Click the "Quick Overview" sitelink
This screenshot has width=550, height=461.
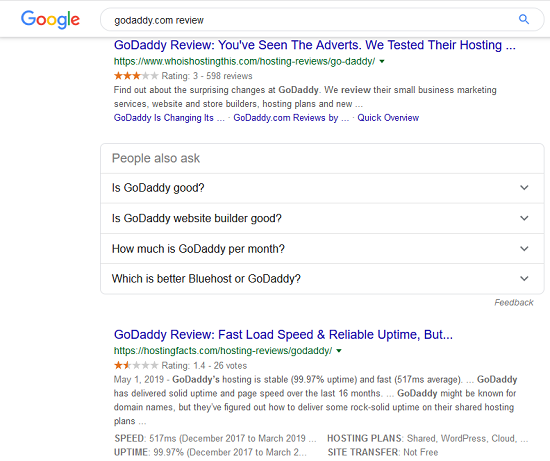(388, 118)
